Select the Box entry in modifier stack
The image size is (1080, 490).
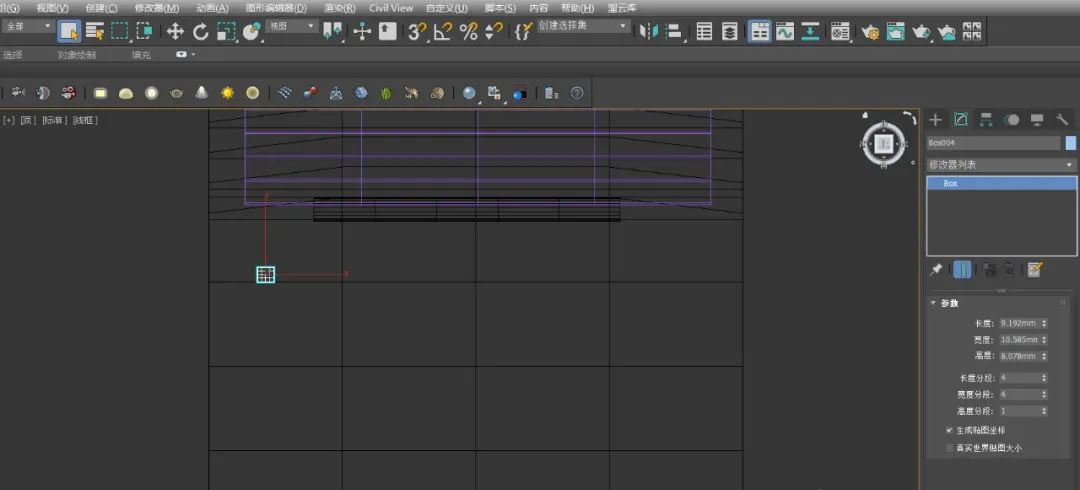point(1001,183)
